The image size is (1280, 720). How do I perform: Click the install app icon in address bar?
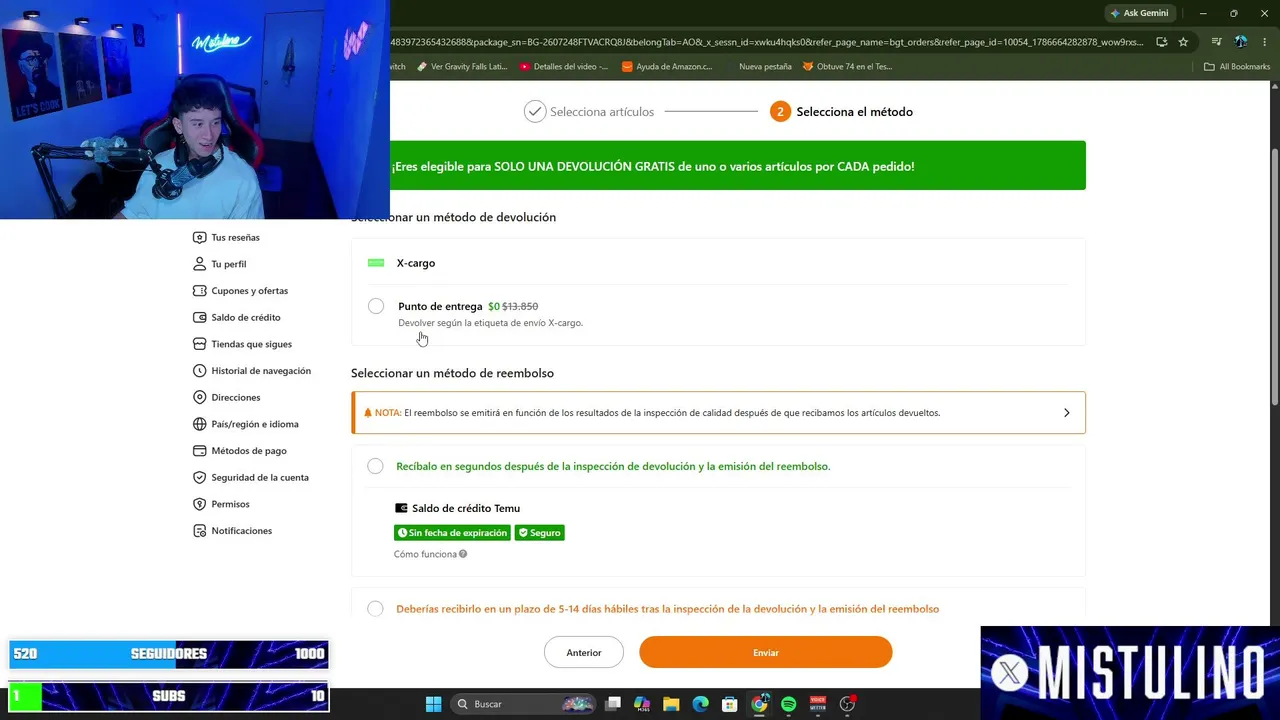(1161, 42)
